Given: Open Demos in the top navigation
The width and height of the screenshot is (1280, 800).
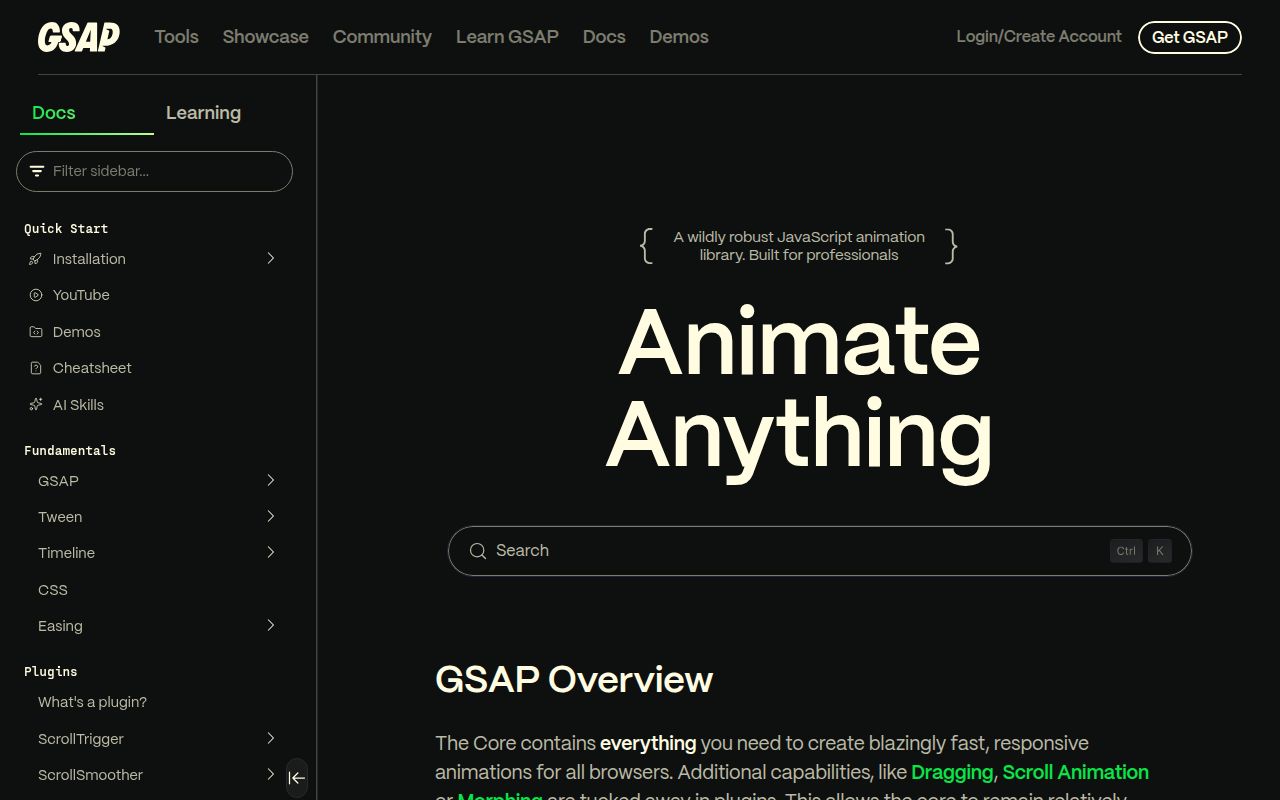Looking at the screenshot, I should (679, 37).
